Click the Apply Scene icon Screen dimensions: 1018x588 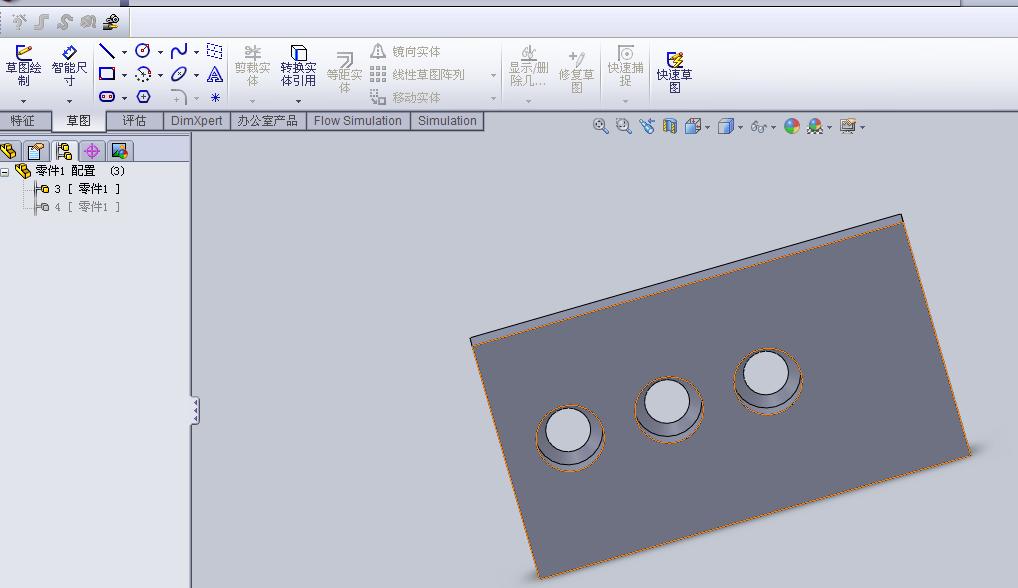815,126
